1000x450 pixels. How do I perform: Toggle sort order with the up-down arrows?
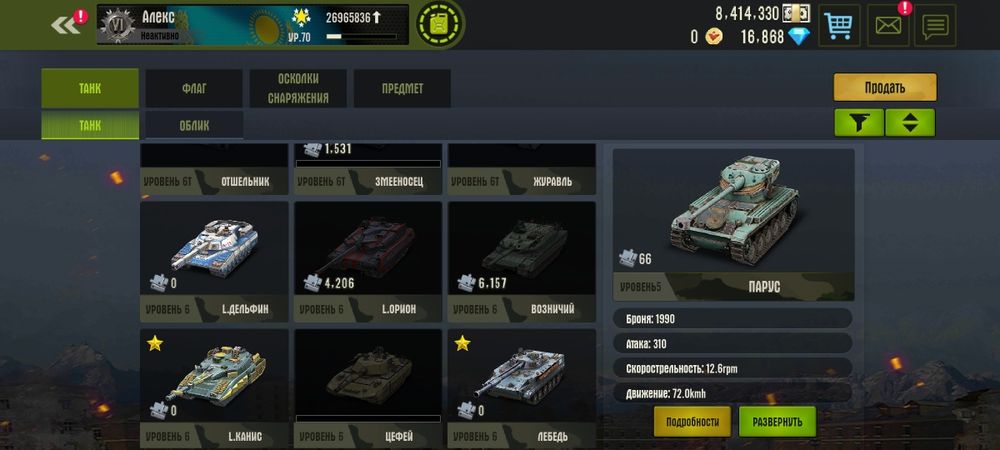click(x=910, y=122)
